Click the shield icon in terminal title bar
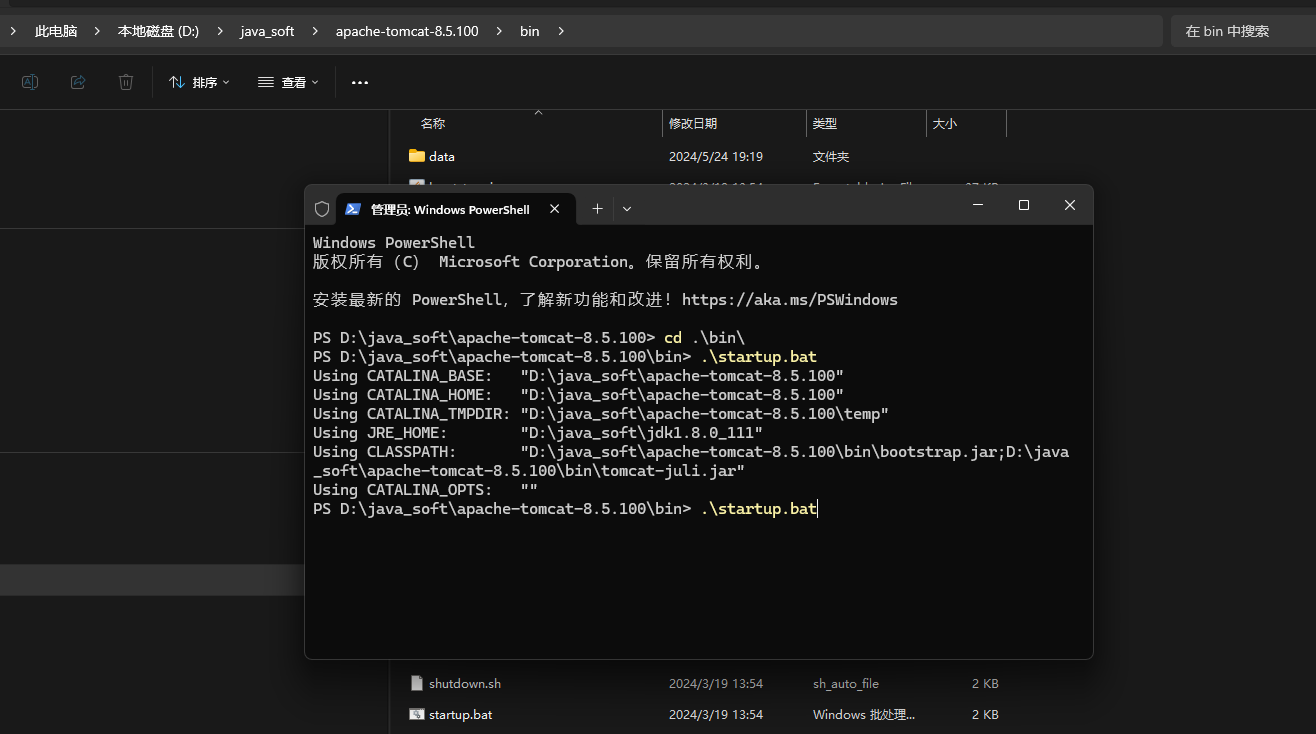 pyautogui.click(x=322, y=209)
